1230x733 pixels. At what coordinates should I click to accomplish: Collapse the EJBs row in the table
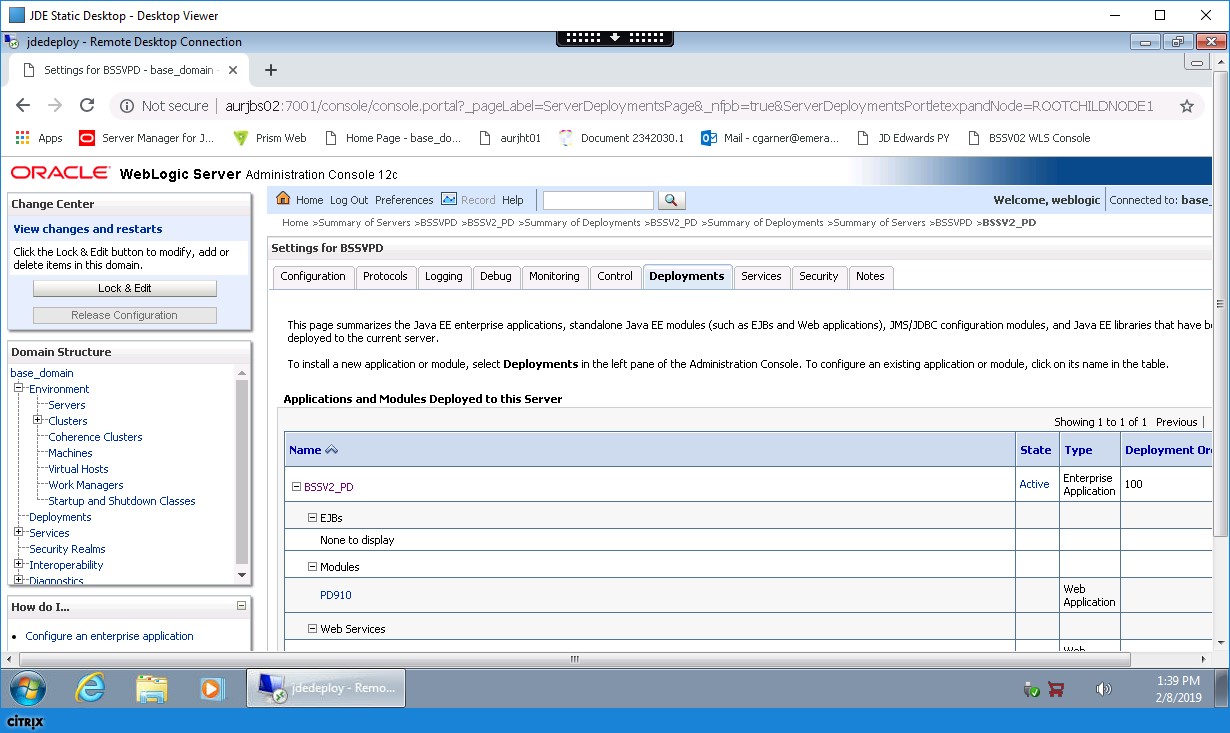312,518
